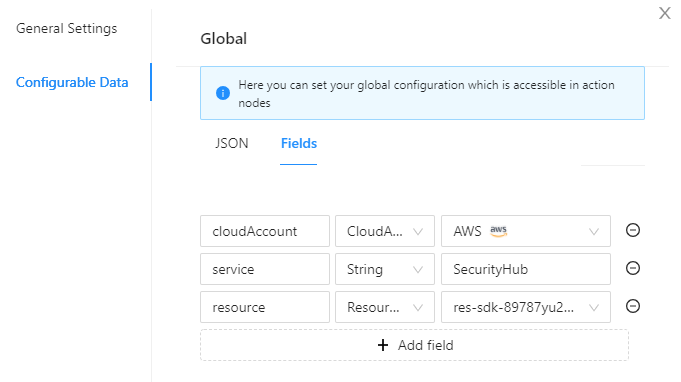Screen dimensions: 681x382
Task: Open General Settings section
Action: point(66,29)
